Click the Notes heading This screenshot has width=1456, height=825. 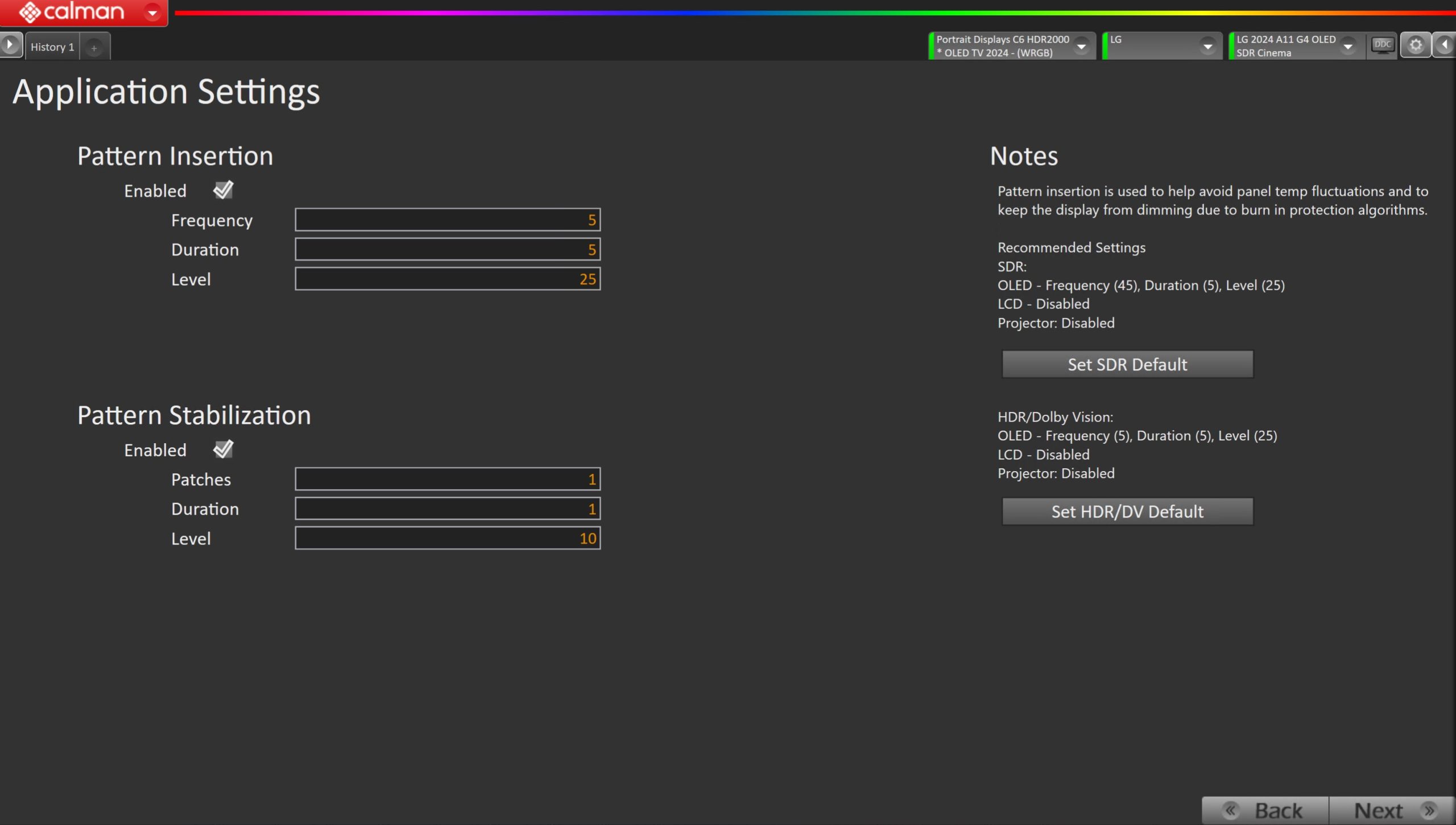pyautogui.click(x=1024, y=156)
